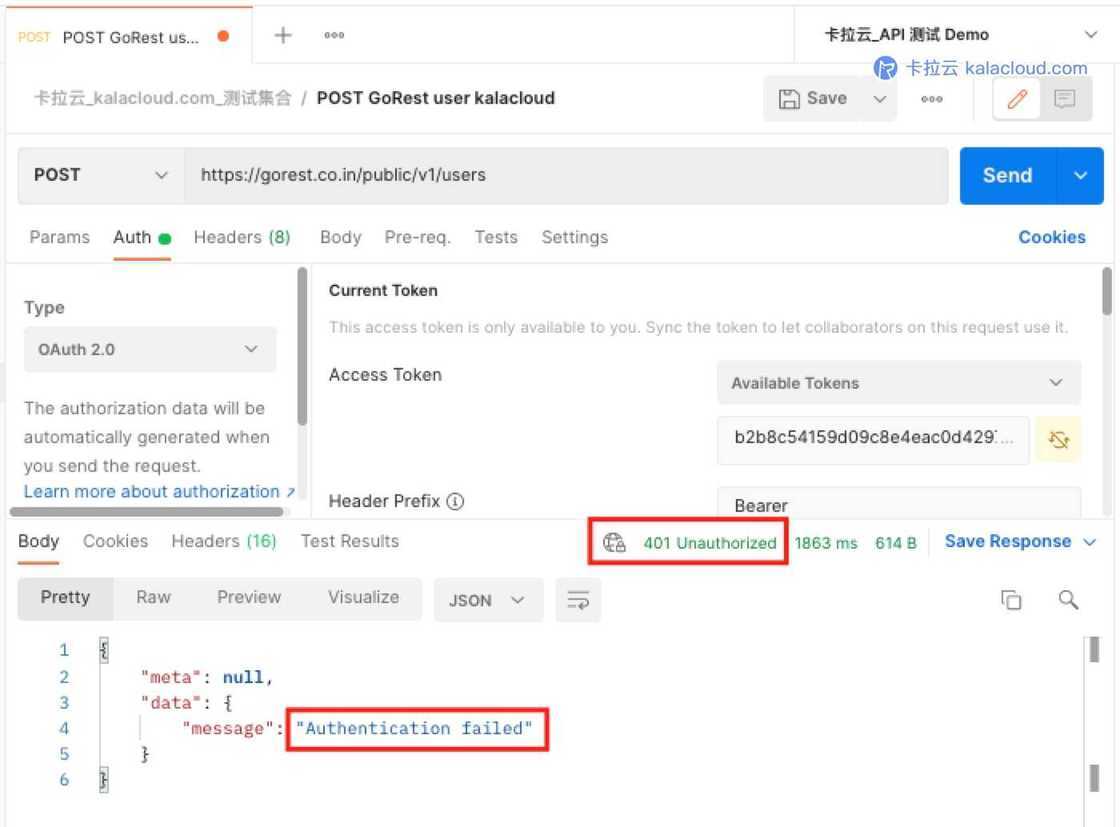Viewport: 1120px width, 827px height.
Task: Click the access token value field
Action: click(873, 439)
